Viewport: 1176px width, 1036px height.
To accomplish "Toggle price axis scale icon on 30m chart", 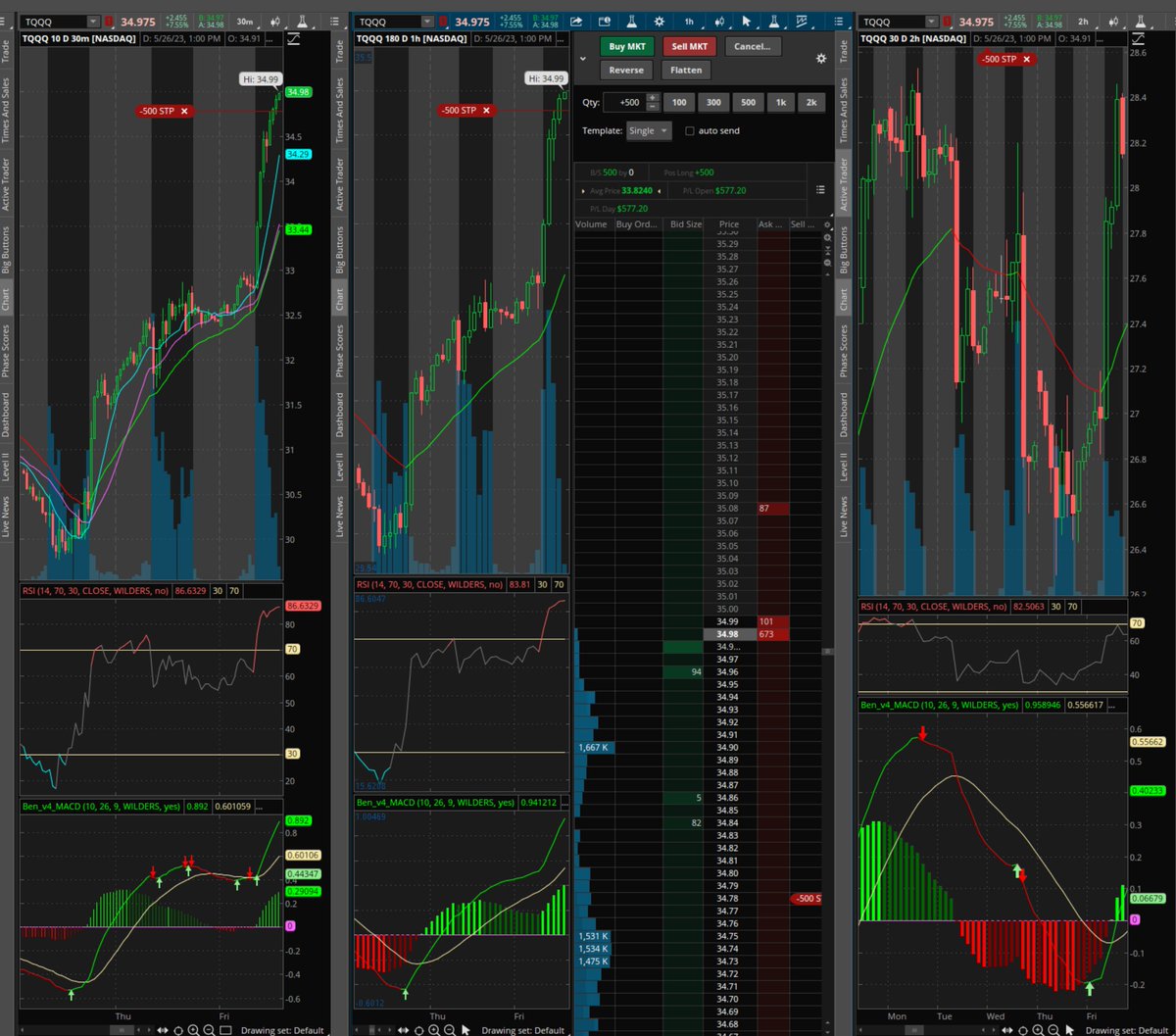I will (x=293, y=38).
